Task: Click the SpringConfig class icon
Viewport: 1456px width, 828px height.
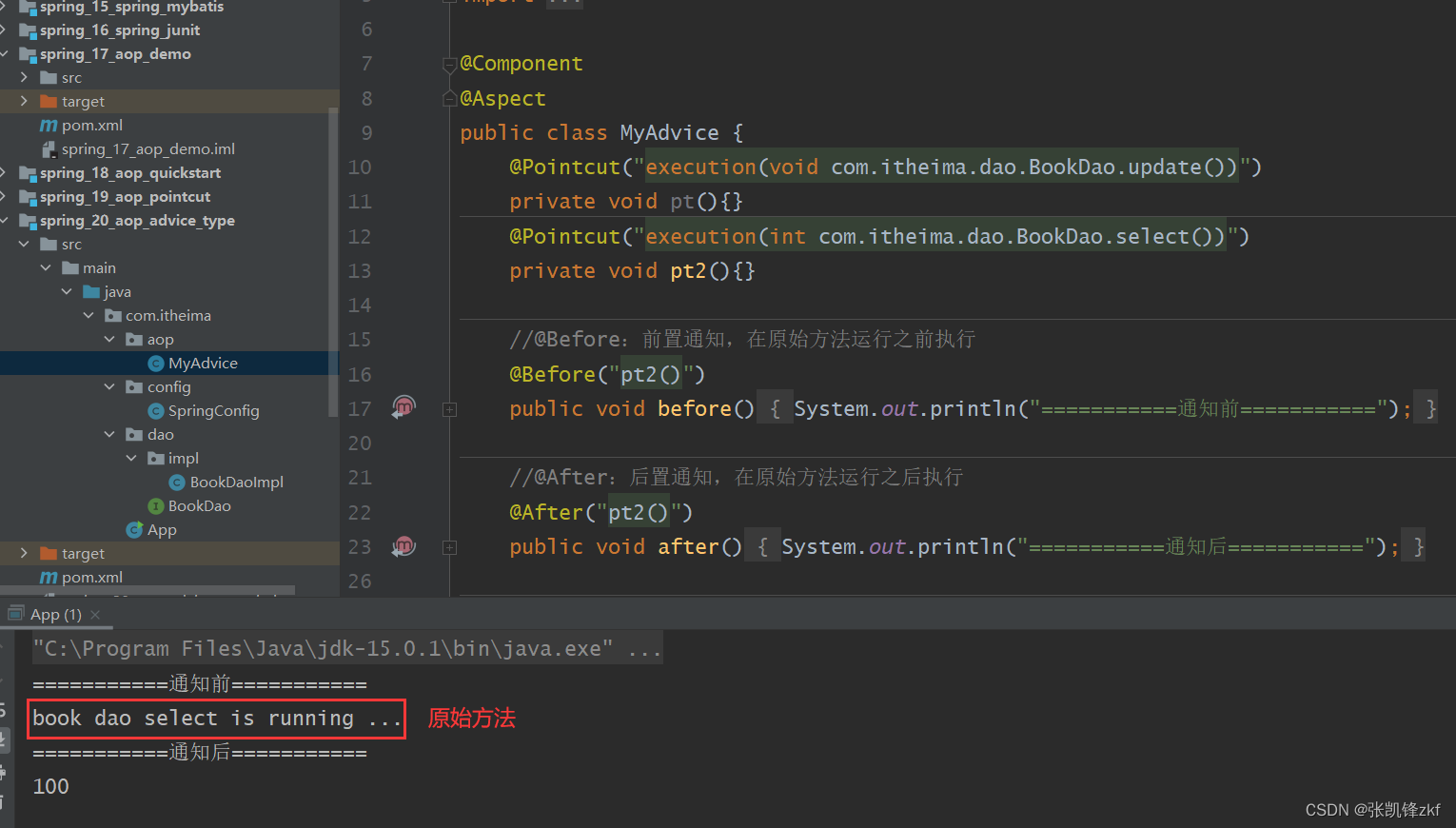Action: (156, 411)
